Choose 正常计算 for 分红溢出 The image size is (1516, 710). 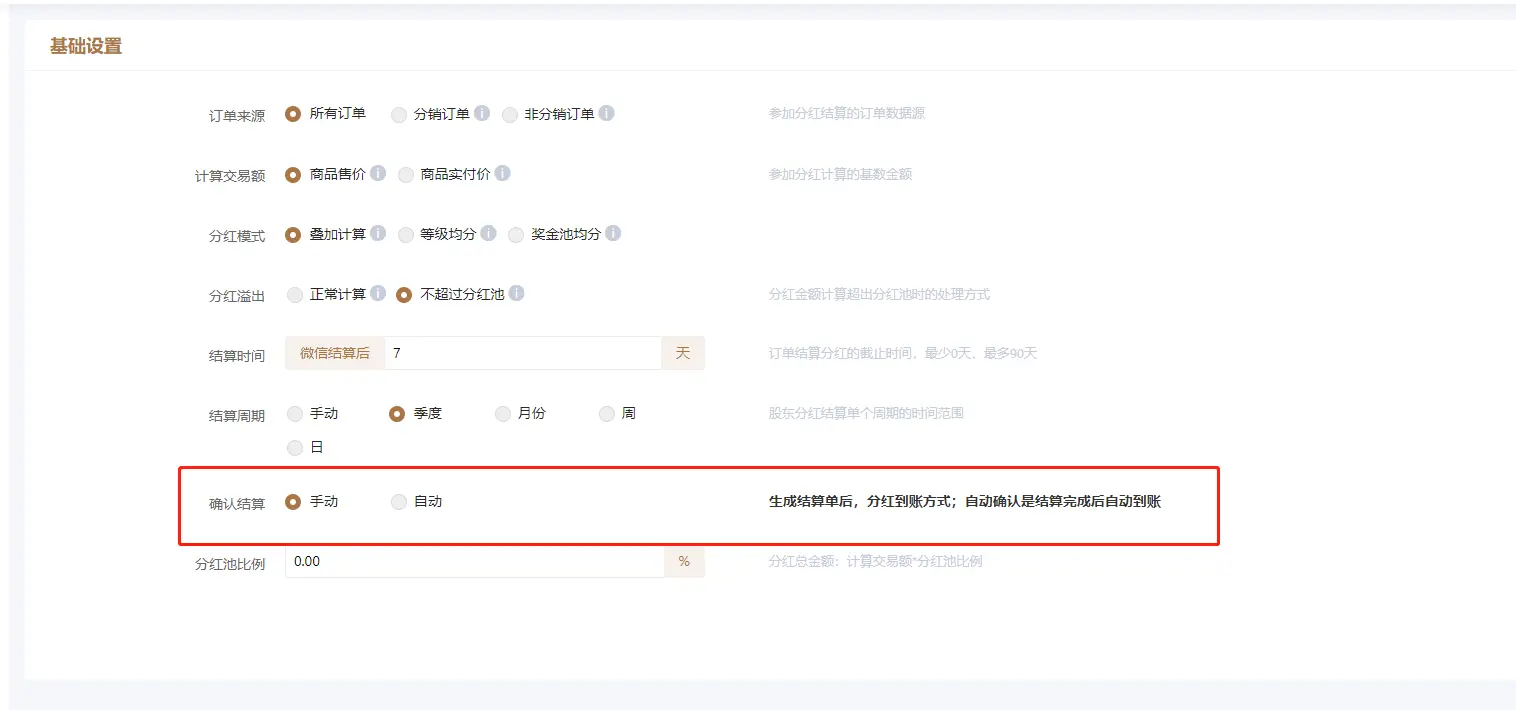295,295
